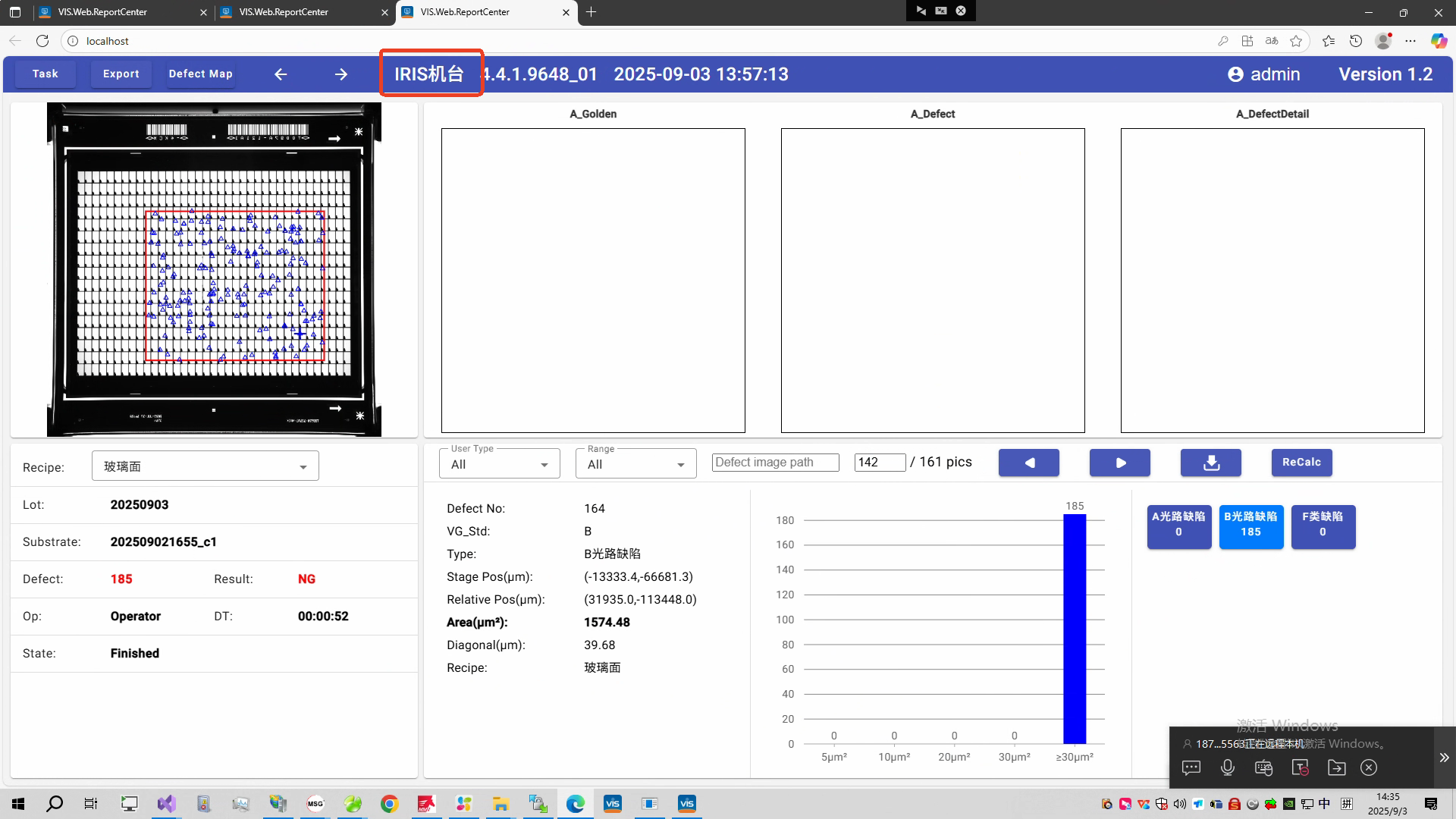The image size is (1456, 819).
Task: Click the Defect image path input field
Action: tap(775, 463)
